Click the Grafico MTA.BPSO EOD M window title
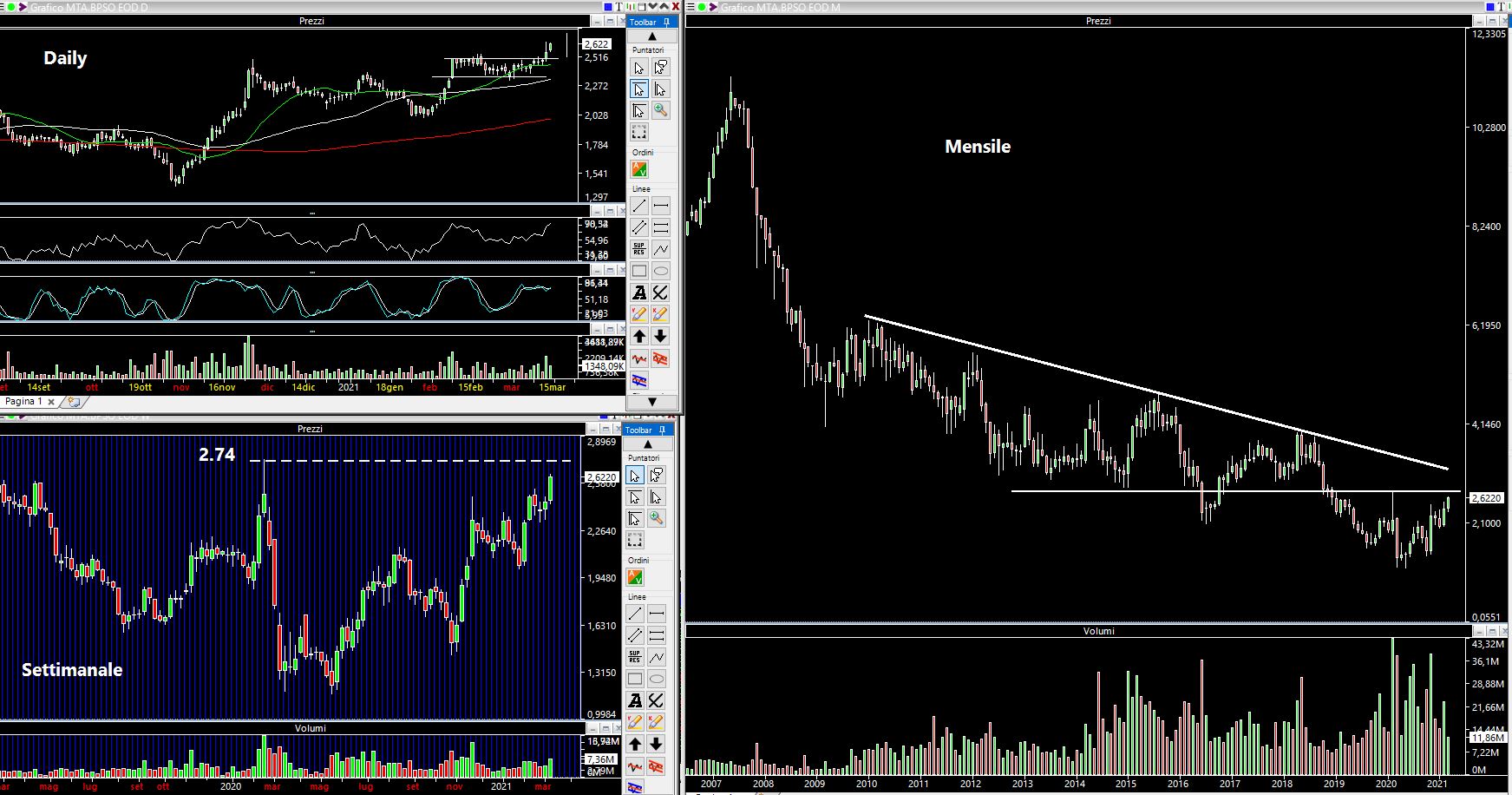 (781, 7)
